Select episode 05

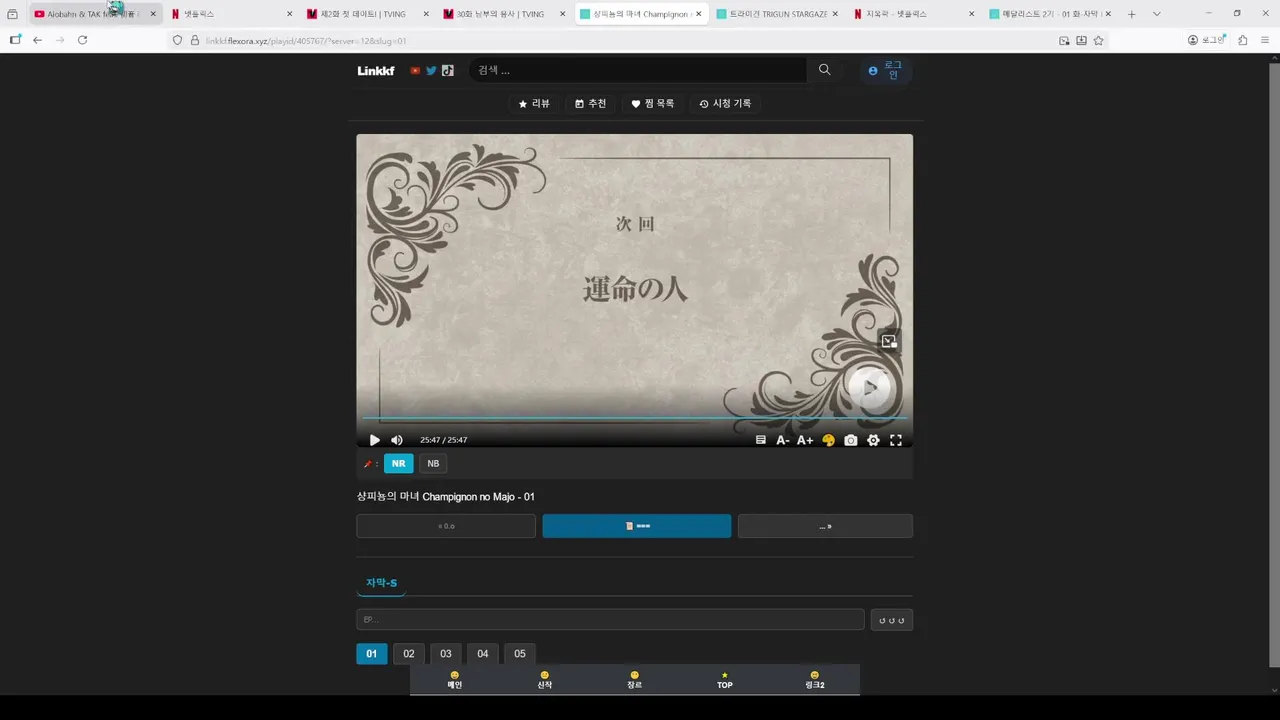[x=519, y=654]
